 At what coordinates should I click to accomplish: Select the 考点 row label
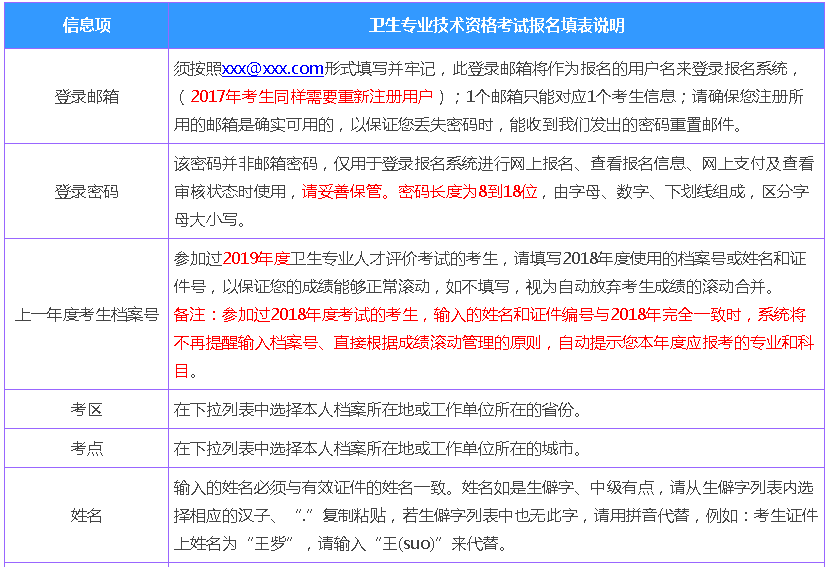click(87, 449)
